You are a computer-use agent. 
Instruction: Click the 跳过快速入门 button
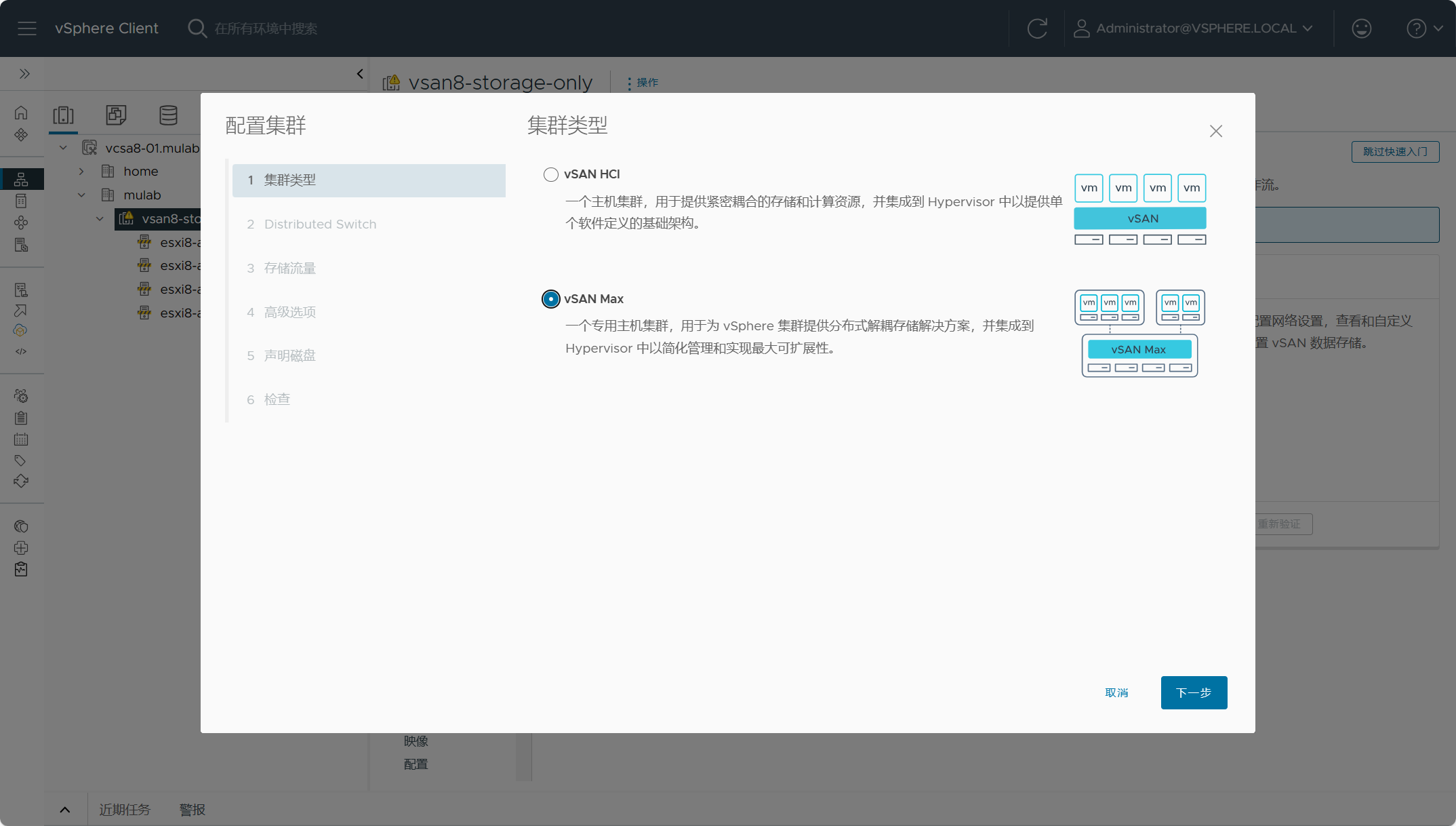point(1395,151)
